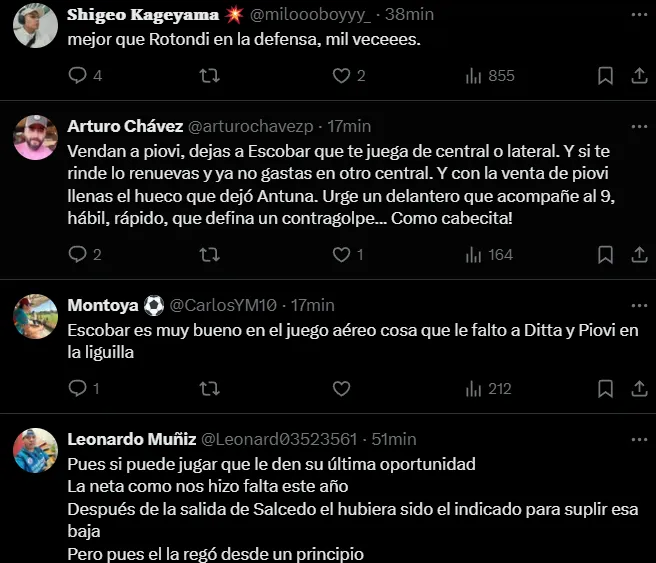Reply to Arturo Chávez's tweet
Image resolution: width=656 pixels, height=563 pixels.
79,255
